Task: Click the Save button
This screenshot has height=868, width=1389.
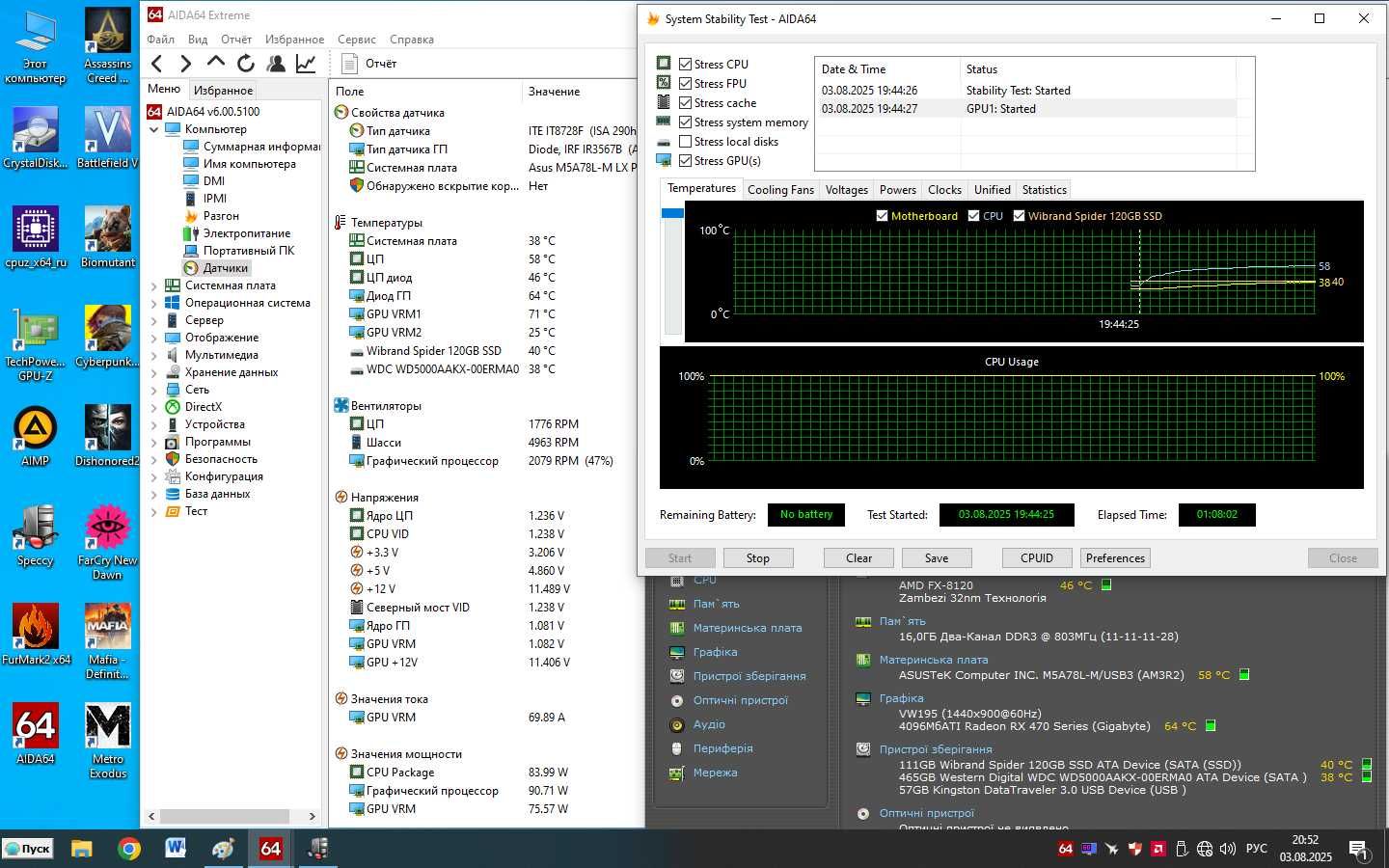Action: coord(937,558)
